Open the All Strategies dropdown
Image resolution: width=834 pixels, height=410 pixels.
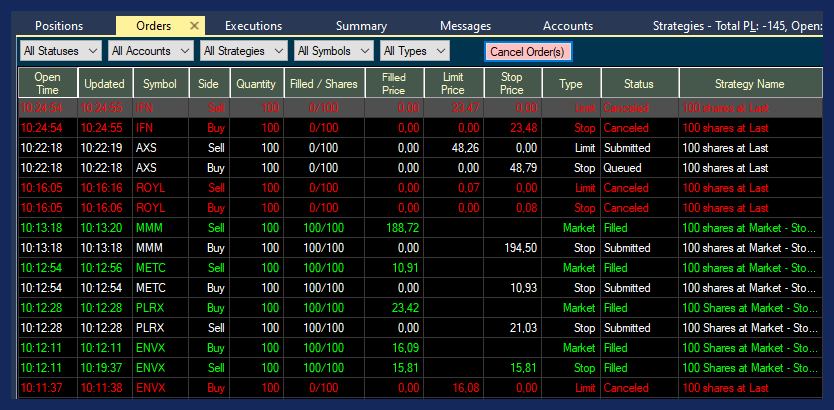(x=242, y=51)
